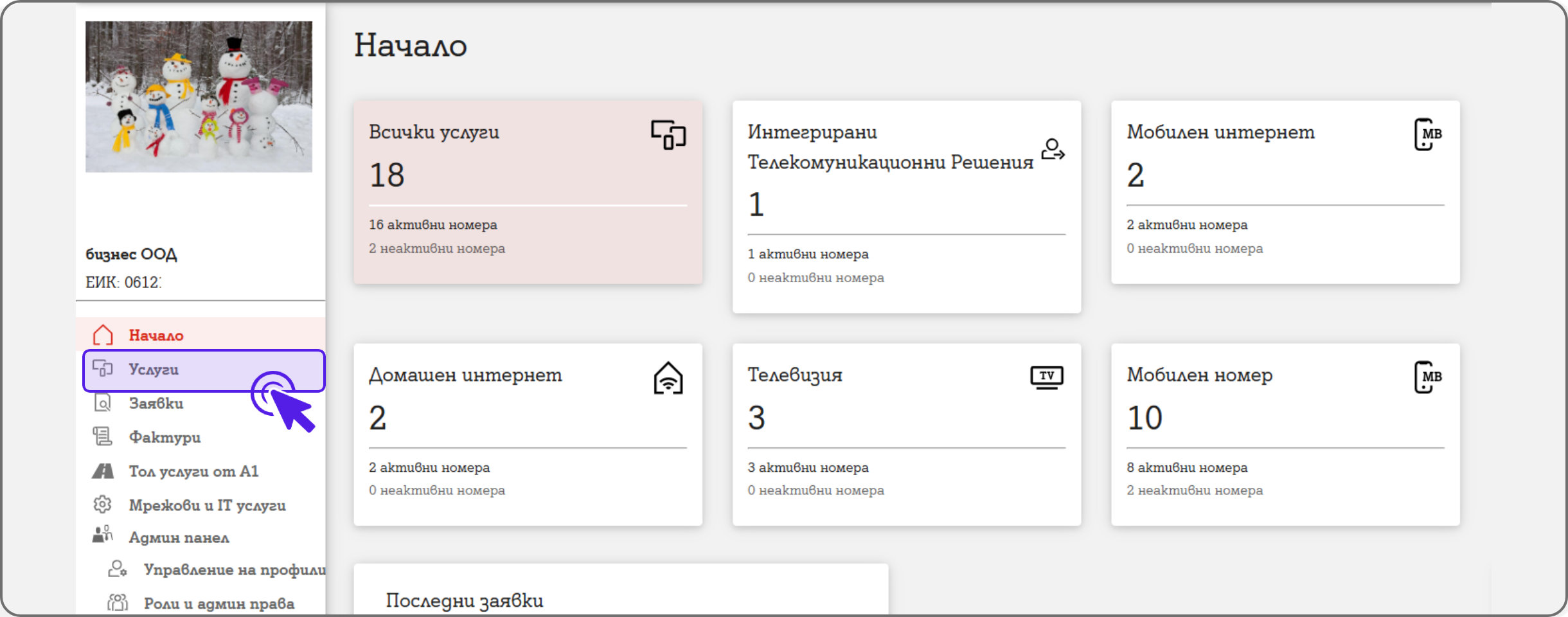Click the number 18 on Всички услуги
This screenshot has height=617, width=1568.
(387, 175)
